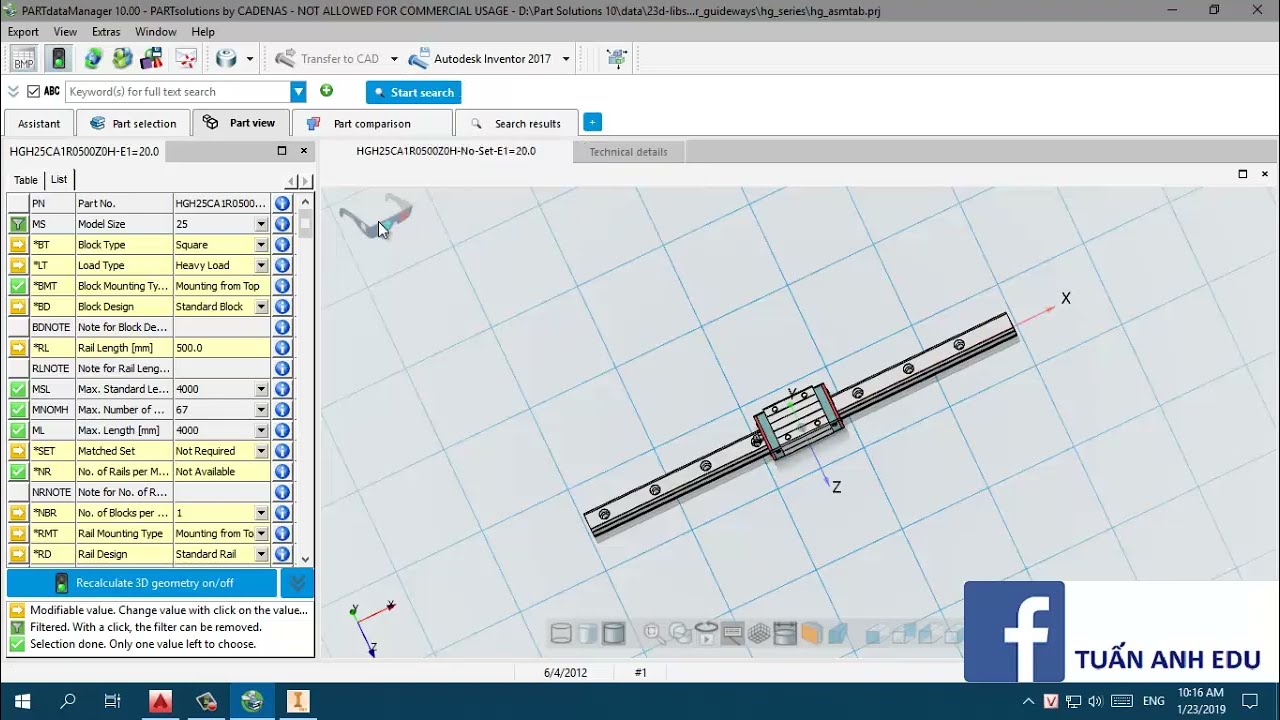Click the Recalculate 3D geometry on/off button

pyautogui.click(x=142, y=583)
